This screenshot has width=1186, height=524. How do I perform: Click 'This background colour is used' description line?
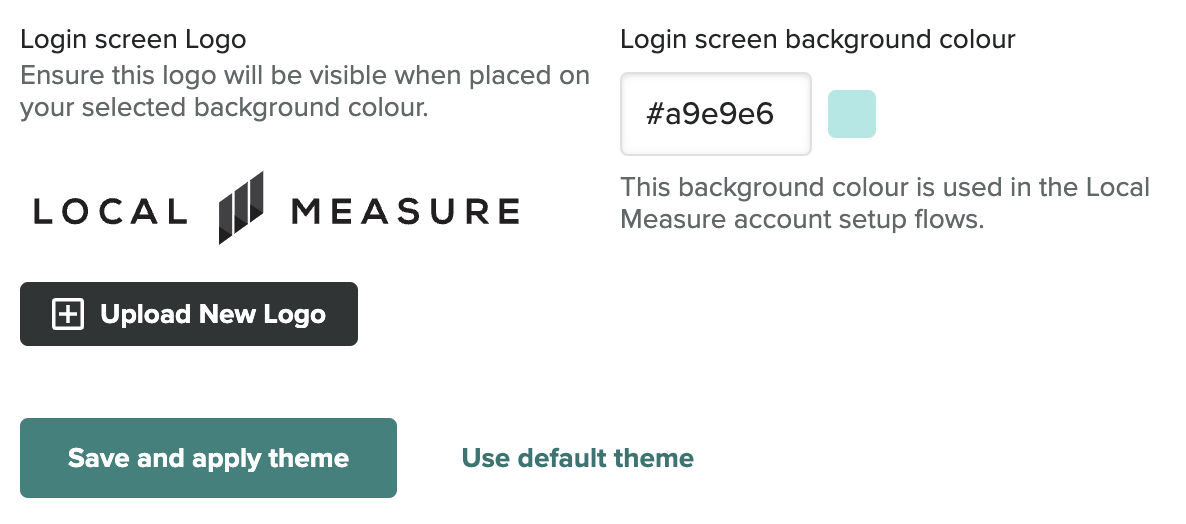(x=885, y=187)
